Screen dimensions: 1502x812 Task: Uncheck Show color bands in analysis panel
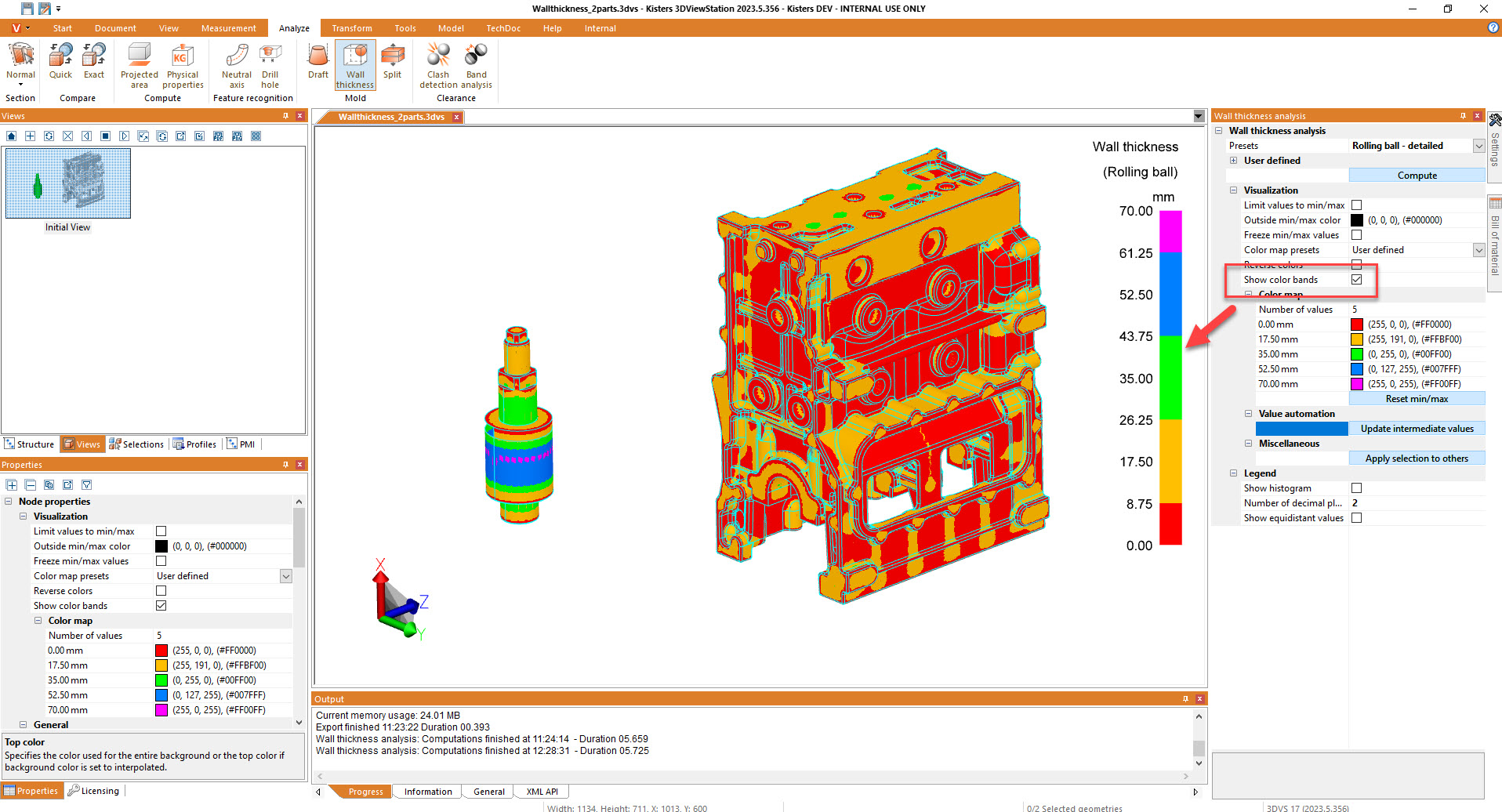click(1356, 280)
